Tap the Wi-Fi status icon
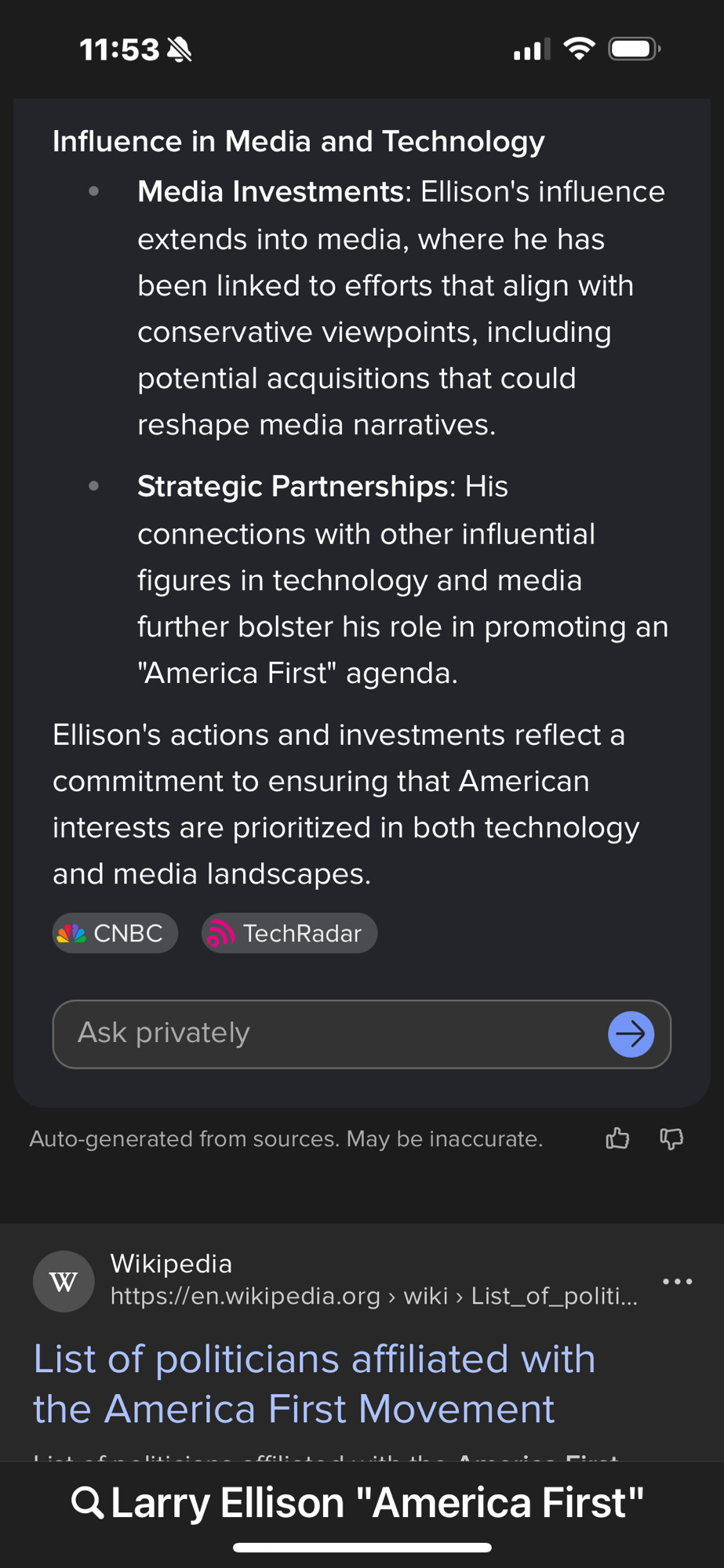The height and width of the screenshot is (1568, 724). pos(579,49)
